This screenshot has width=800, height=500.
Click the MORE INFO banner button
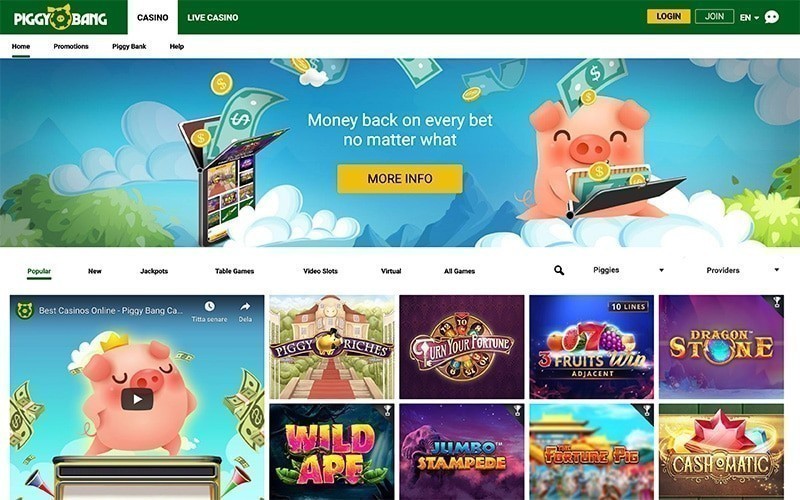(400, 179)
